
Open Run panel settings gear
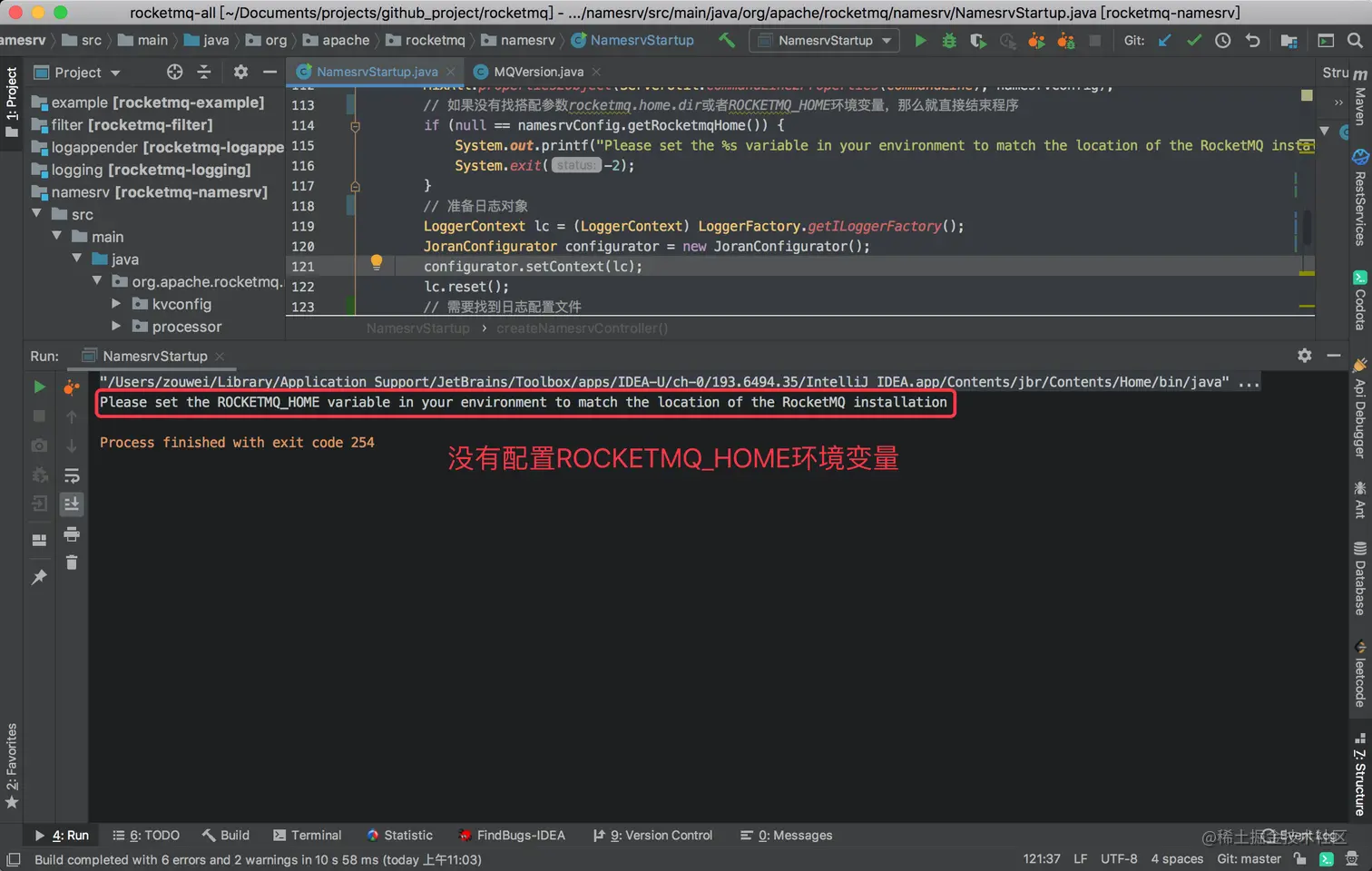click(1305, 356)
